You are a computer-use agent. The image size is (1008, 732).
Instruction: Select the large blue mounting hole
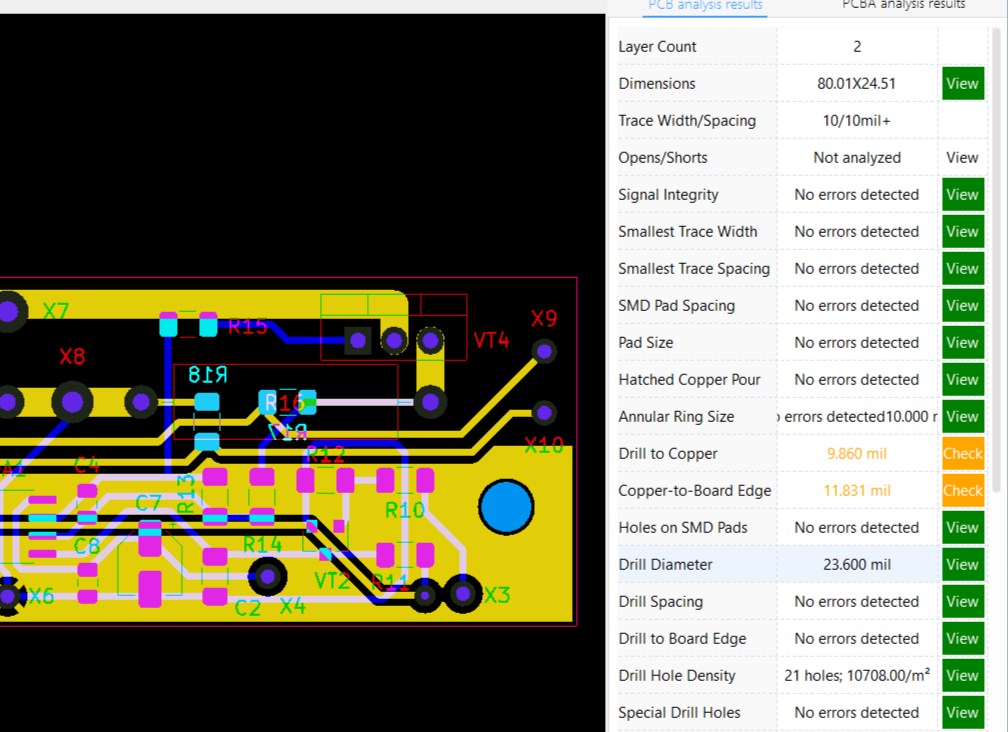click(x=506, y=508)
